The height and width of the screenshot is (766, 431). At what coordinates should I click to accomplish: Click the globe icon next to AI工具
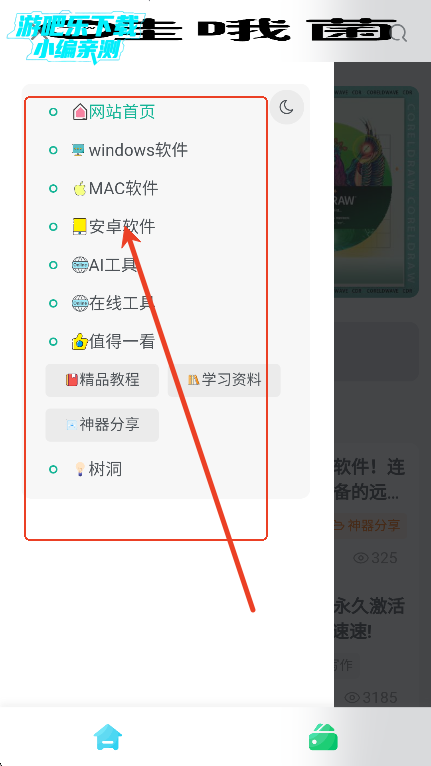[x=80, y=265]
